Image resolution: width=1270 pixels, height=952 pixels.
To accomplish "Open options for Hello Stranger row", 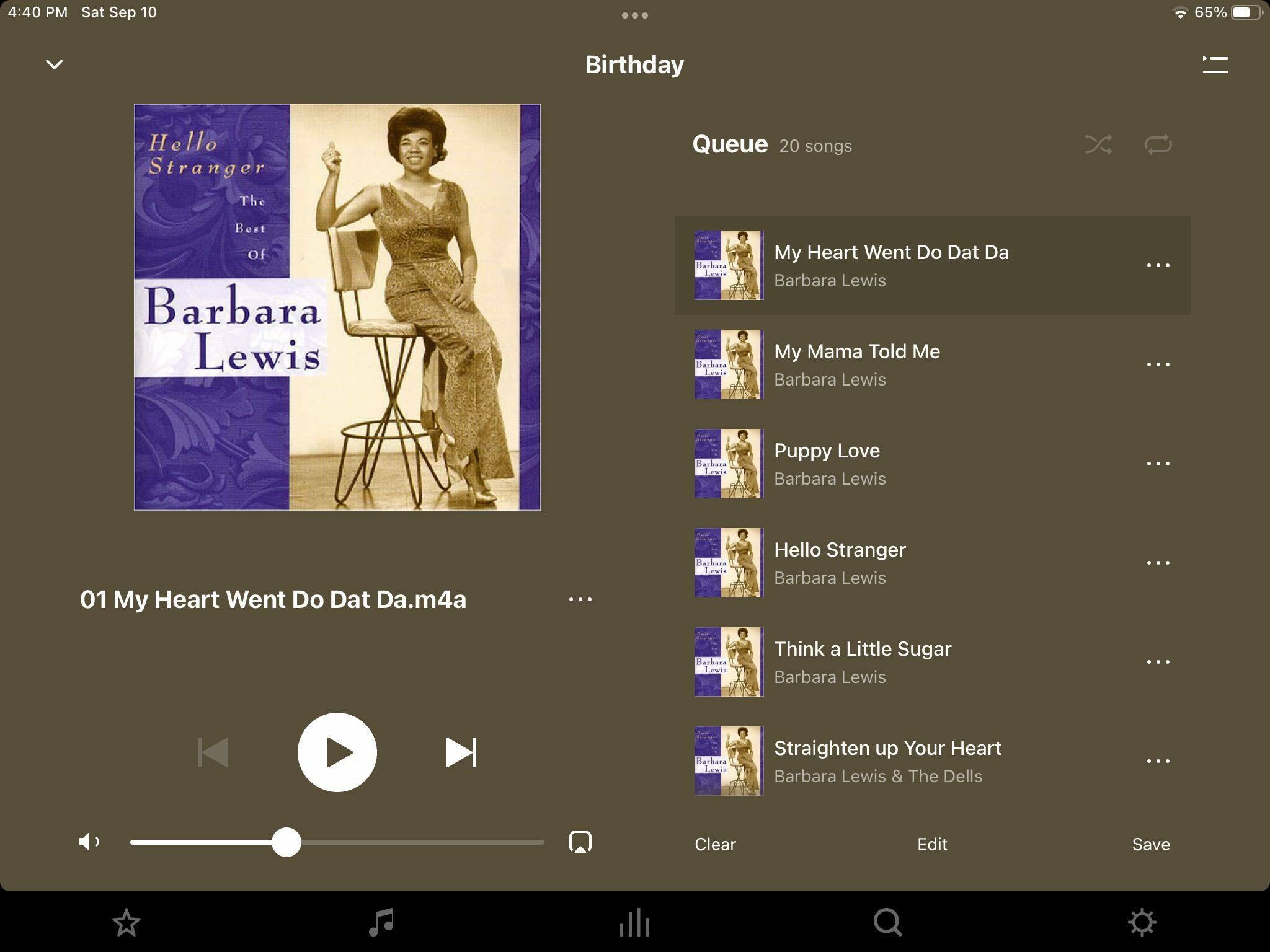I will coord(1158,563).
